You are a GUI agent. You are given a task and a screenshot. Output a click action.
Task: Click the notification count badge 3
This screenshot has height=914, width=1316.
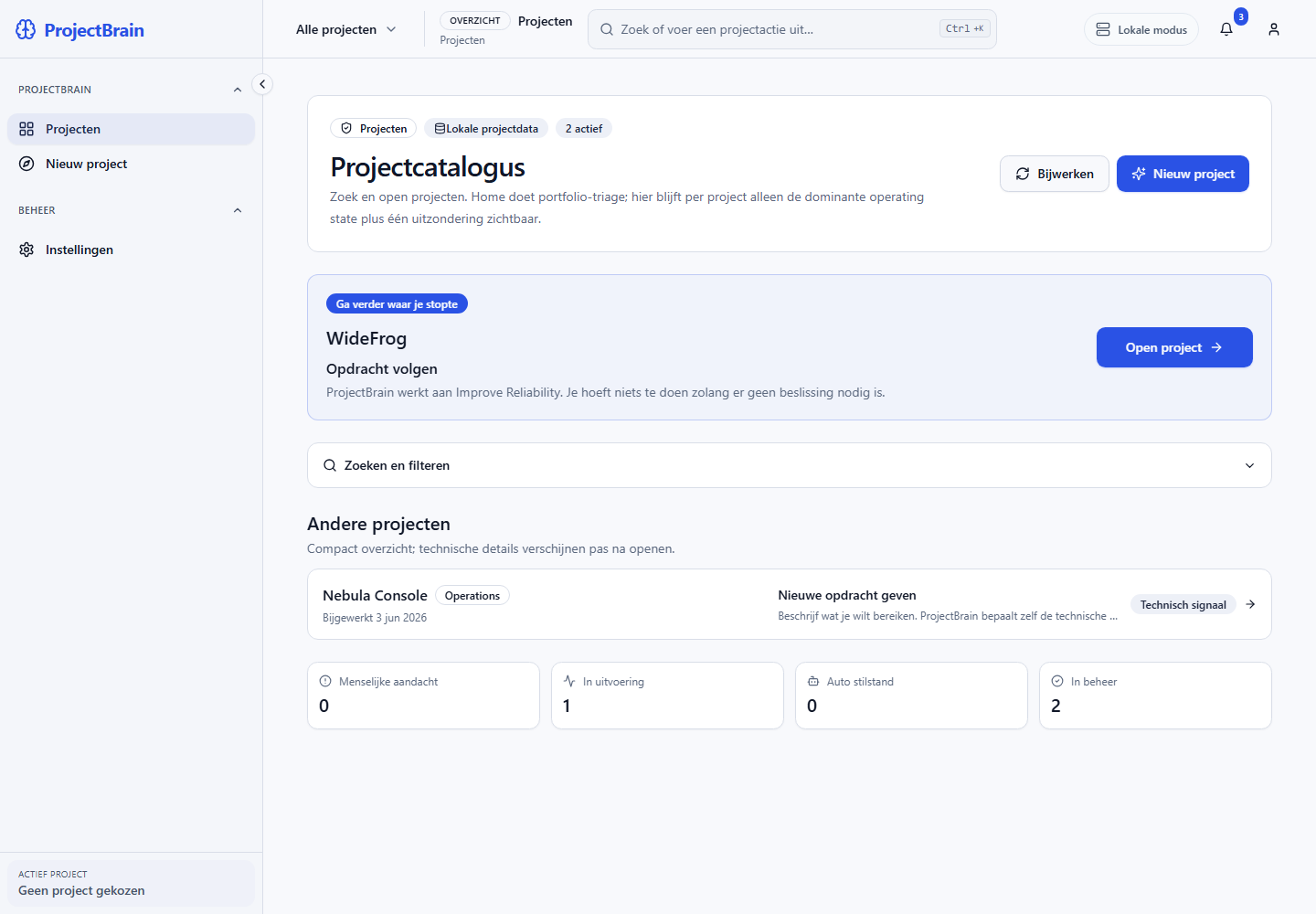[x=1241, y=16]
